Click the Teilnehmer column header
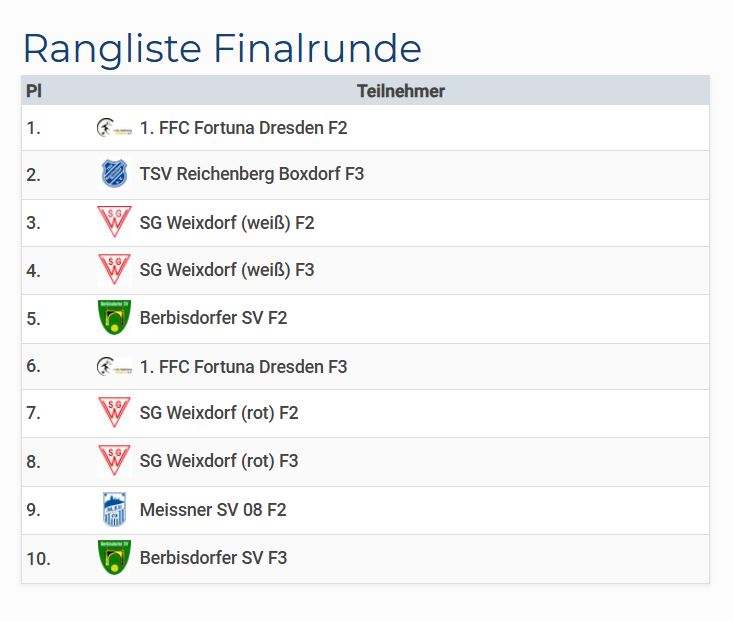This screenshot has width=733, height=622. click(401, 91)
